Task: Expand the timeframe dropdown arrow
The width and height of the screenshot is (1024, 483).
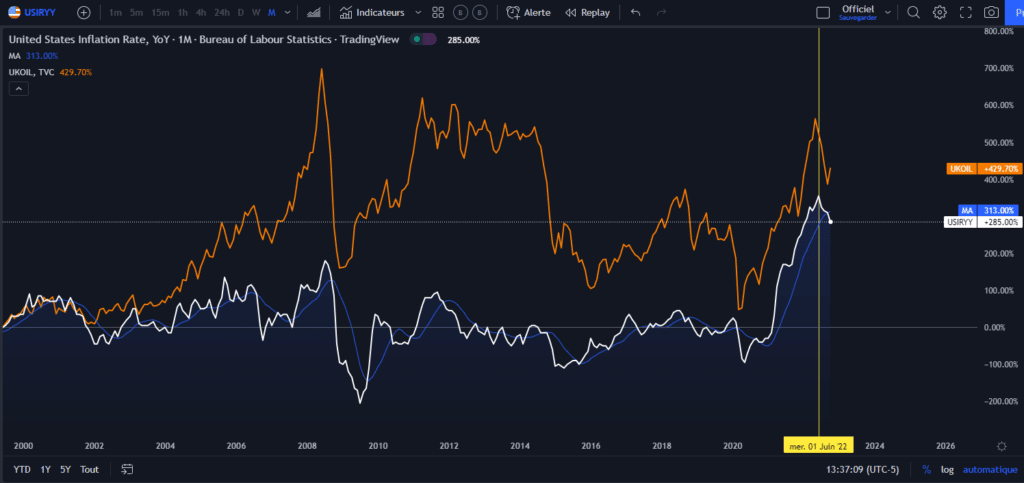Action: [x=287, y=12]
